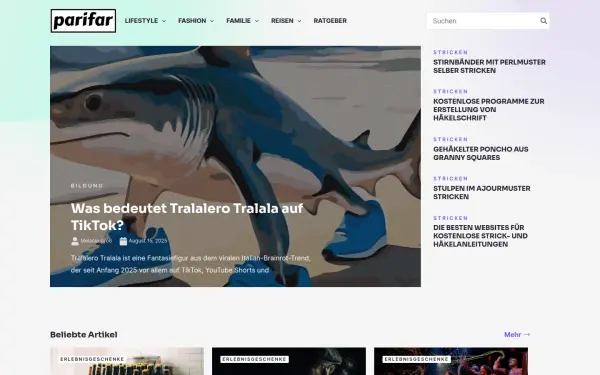600x375 pixels.
Task: Expand the Reisen menu chevron
Action: (x=299, y=21)
